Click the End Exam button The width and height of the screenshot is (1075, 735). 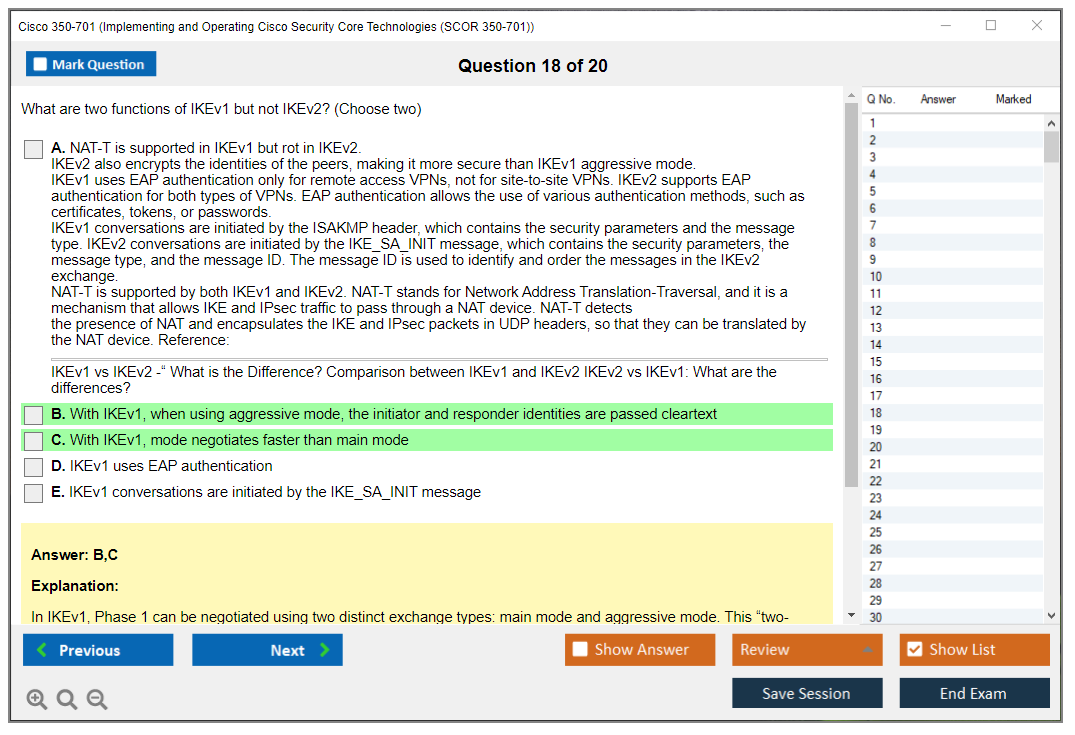(974, 694)
